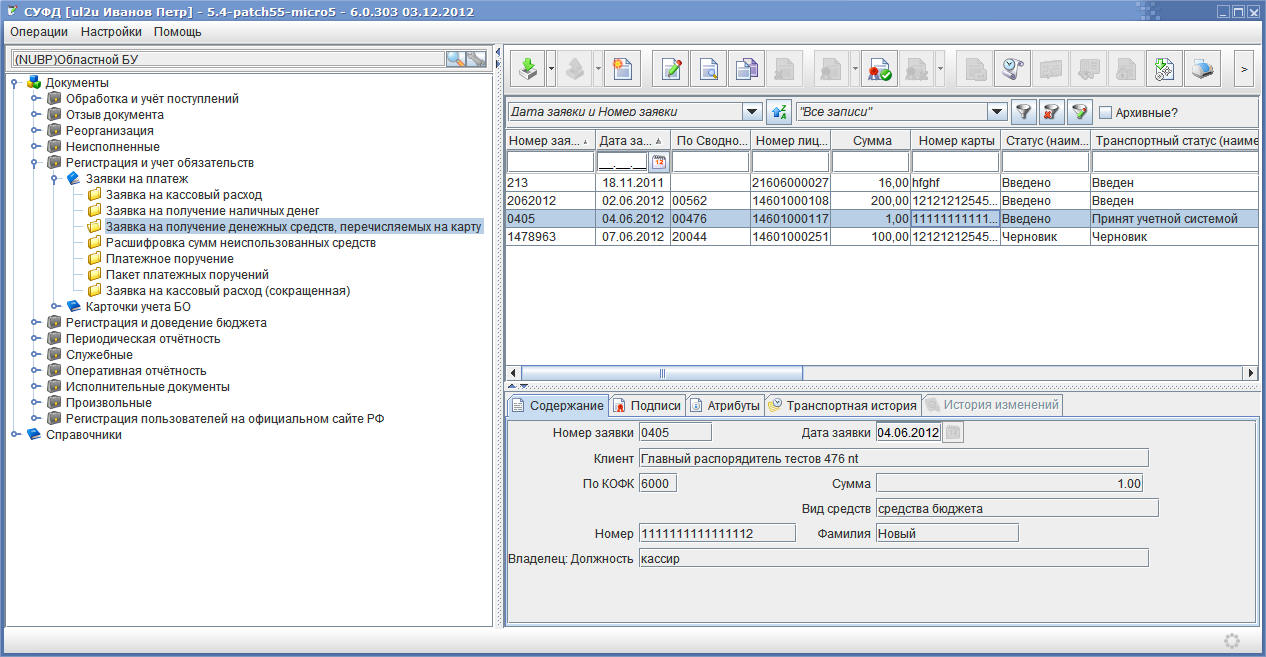Click the verify signature seal icon
Viewport: 1266px width, 657px height.
pos(878,69)
